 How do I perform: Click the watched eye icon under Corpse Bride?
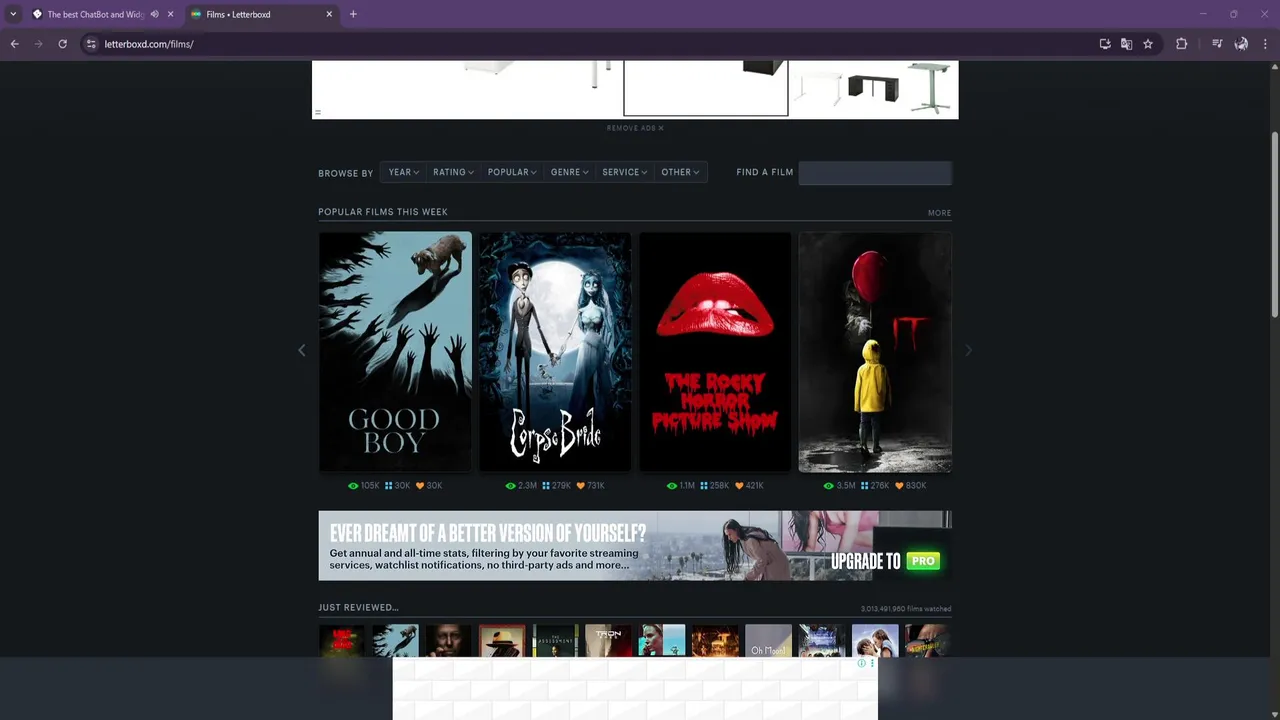pos(510,486)
